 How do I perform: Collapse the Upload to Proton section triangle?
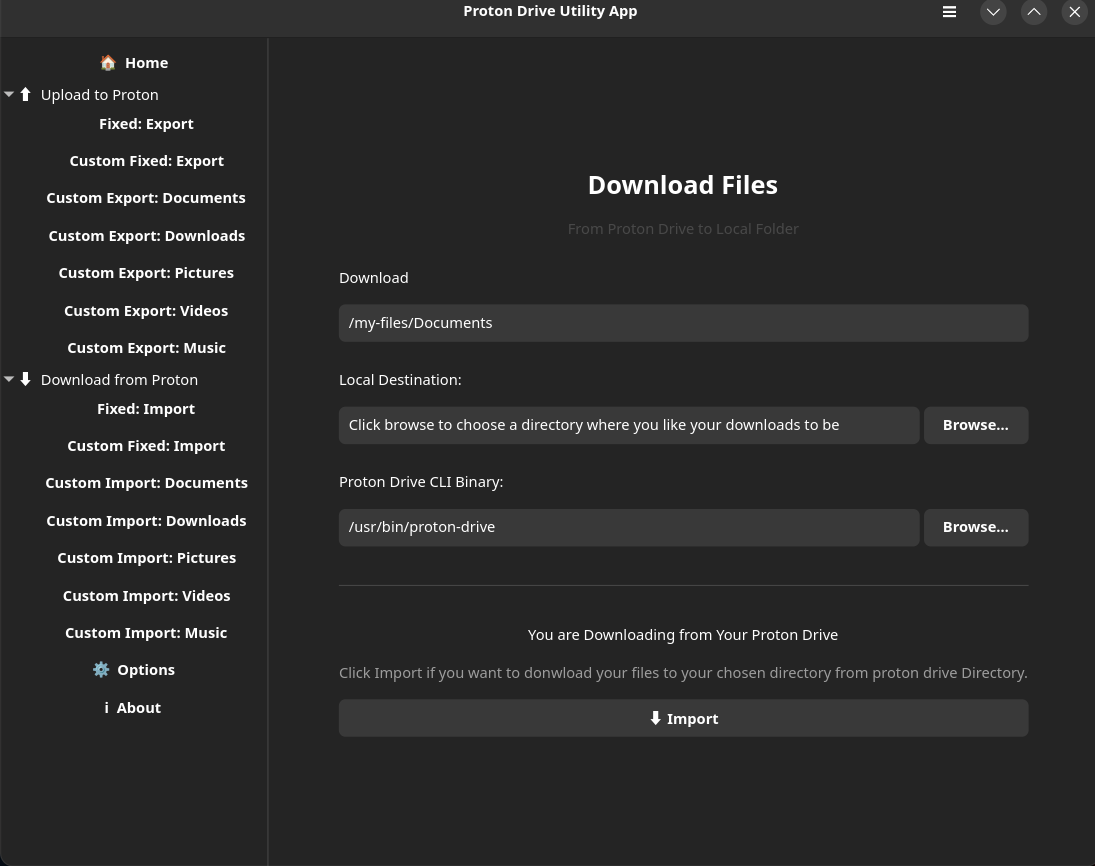[9, 94]
